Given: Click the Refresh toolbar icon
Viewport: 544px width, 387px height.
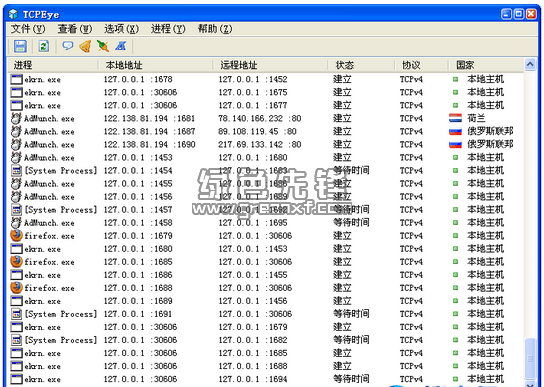Looking at the screenshot, I should [x=44, y=46].
